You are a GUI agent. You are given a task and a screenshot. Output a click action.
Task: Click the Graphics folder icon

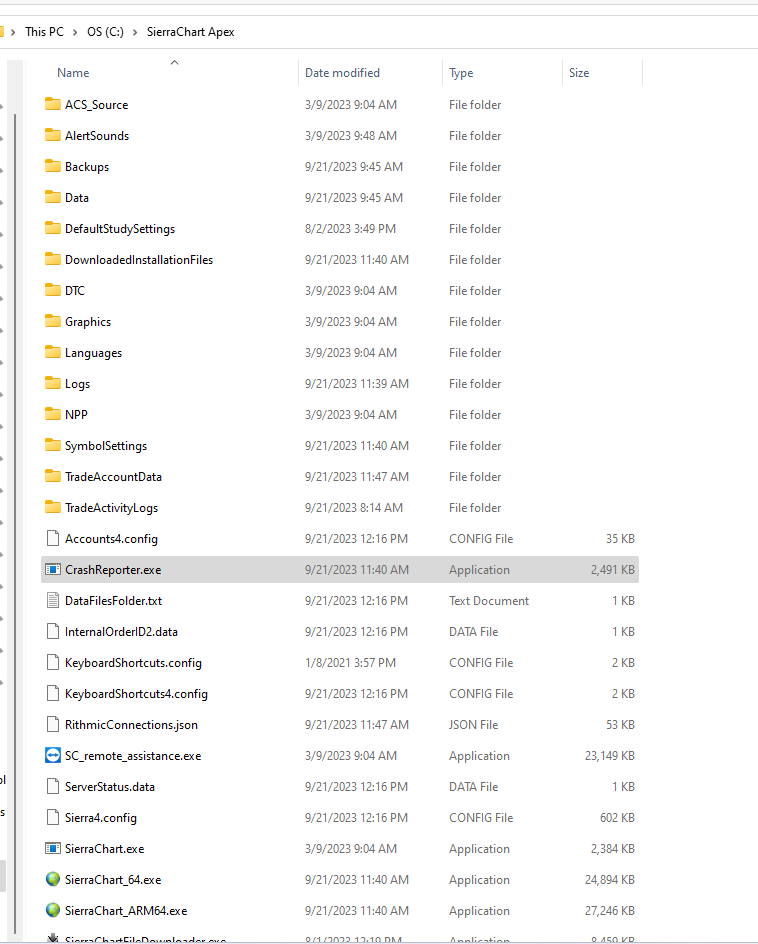pos(53,321)
